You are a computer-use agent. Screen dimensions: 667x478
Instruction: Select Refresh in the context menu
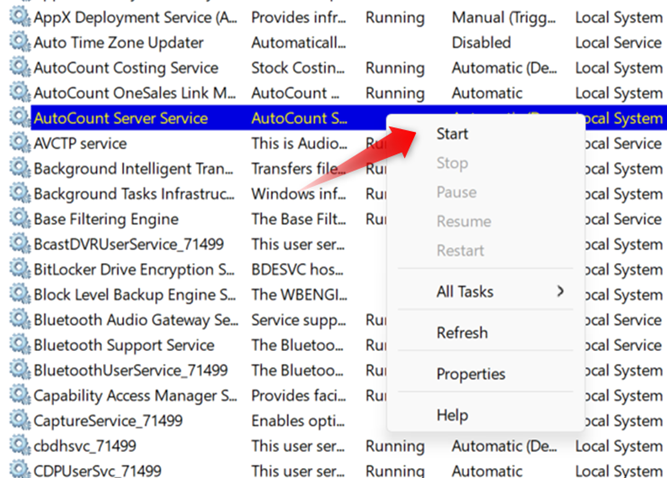pyautogui.click(x=462, y=333)
